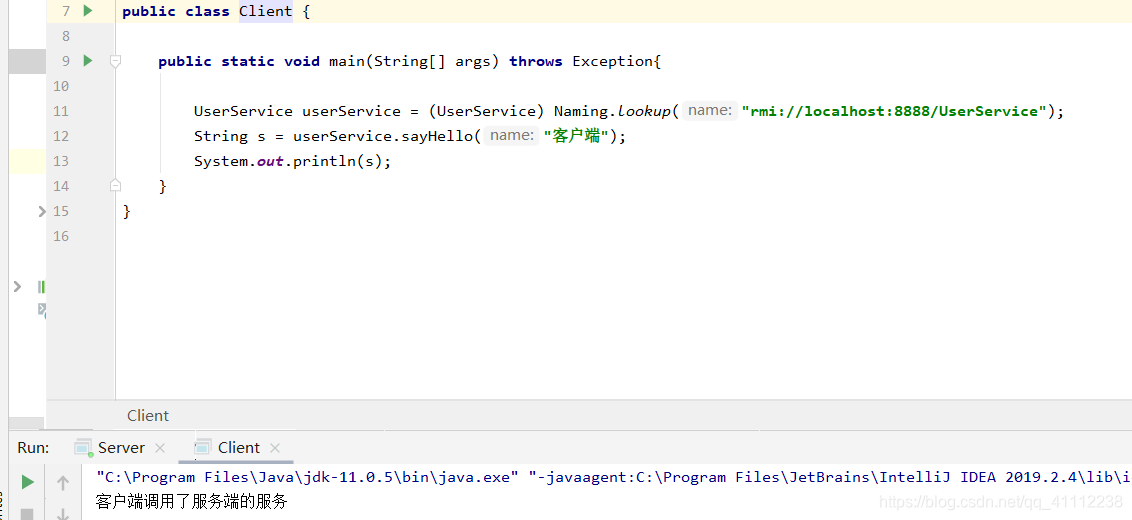
Task: Expand the chevron beside line 15
Action: coord(41,211)
